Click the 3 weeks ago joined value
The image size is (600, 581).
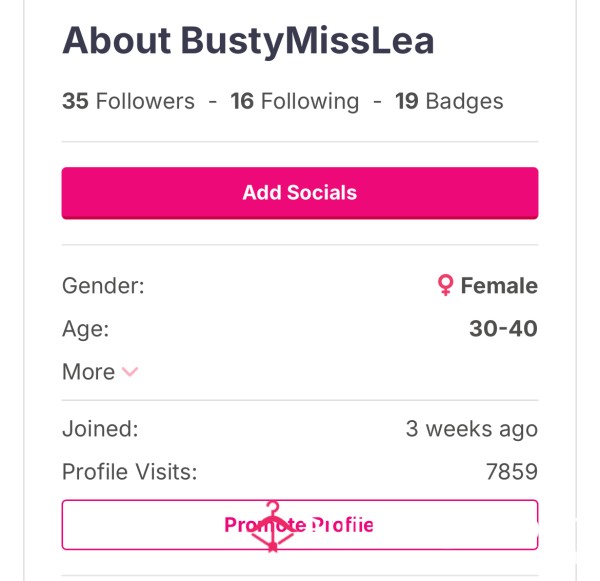[x=471, y=429]
